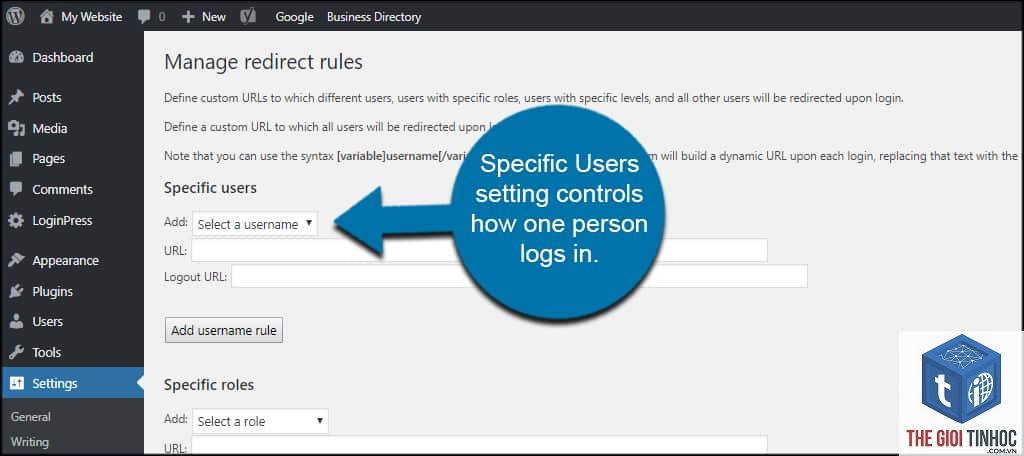The image size is (1024, 456).
Task: Open Settings menu label
Action: (55, 383)
